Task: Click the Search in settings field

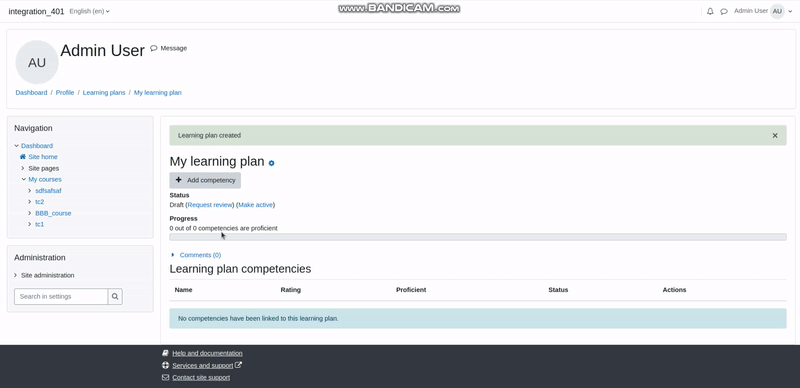Action: tap(61, 297)
